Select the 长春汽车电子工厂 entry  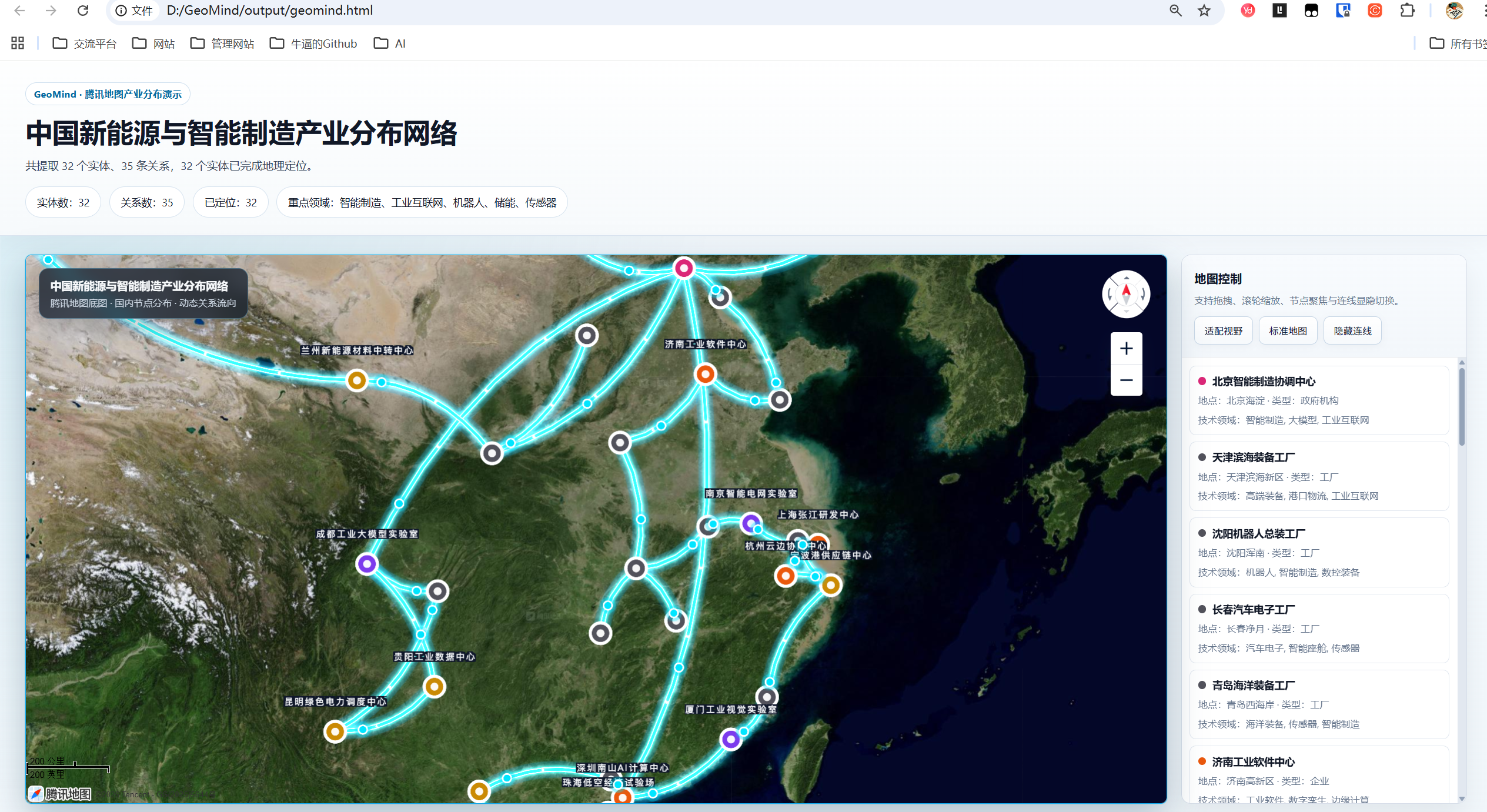click(1319, 628)
